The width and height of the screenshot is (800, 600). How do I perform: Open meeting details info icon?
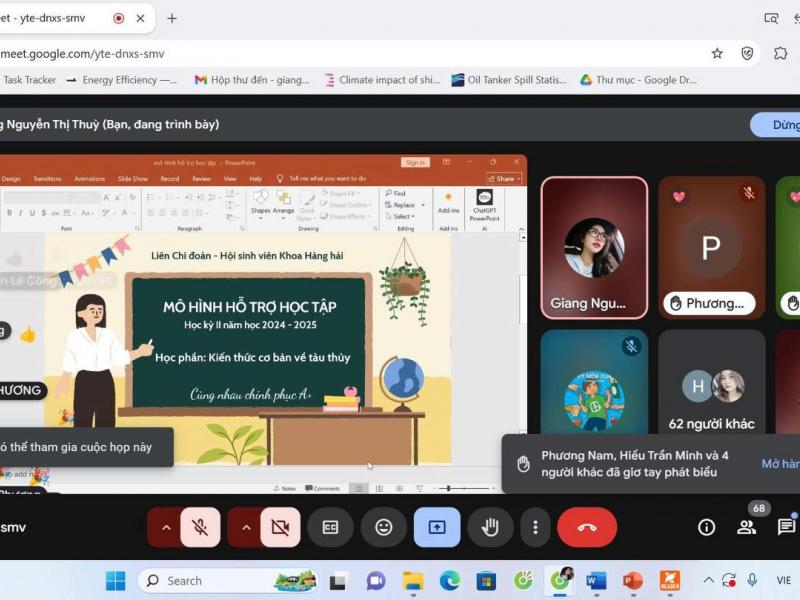click(x=706, y=527)
